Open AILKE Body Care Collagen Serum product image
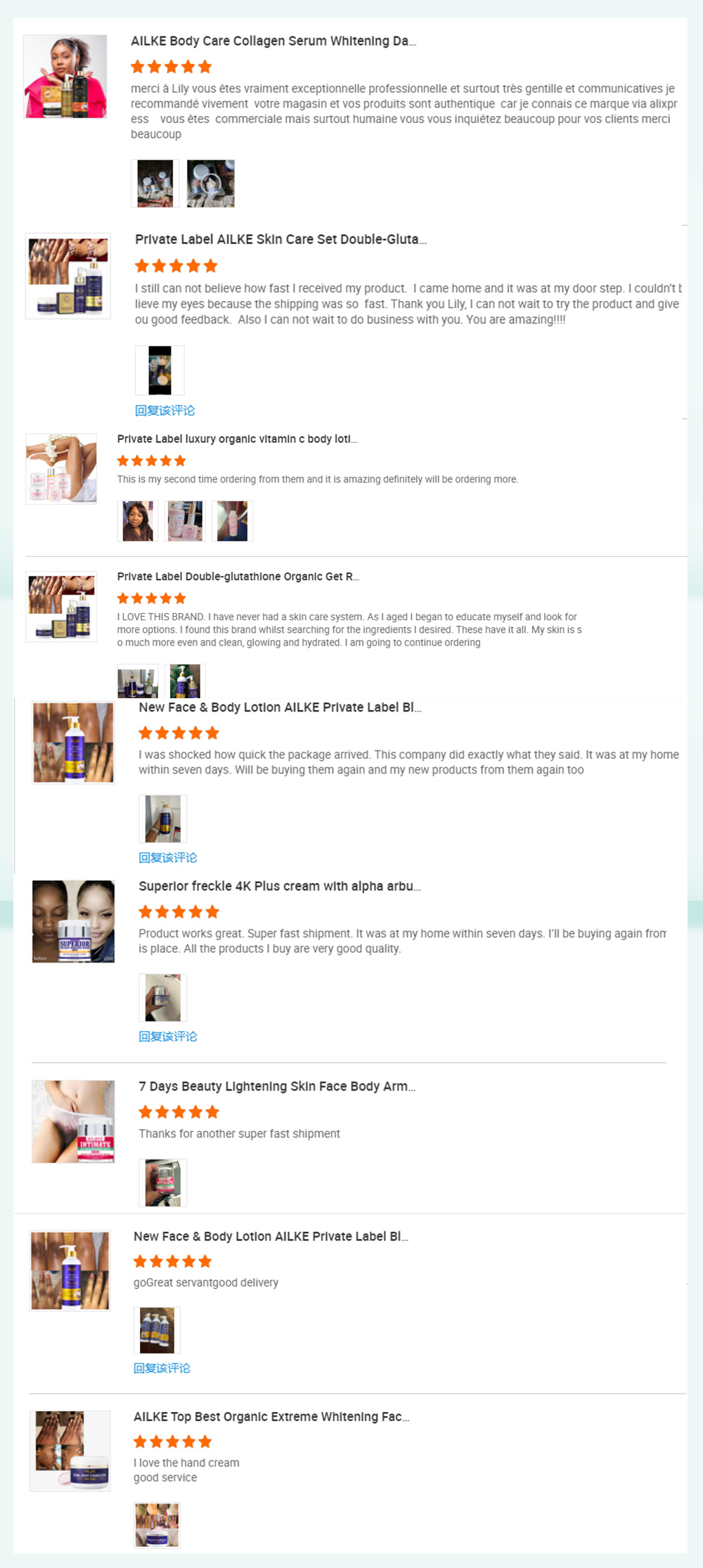 (x=65, y=76)
